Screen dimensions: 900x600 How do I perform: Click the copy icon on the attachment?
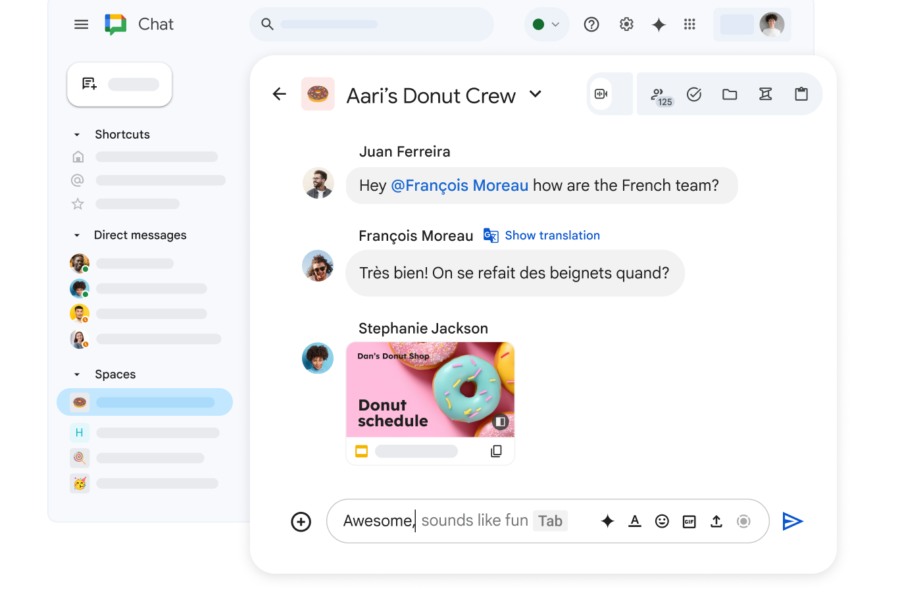pos(496,451)
